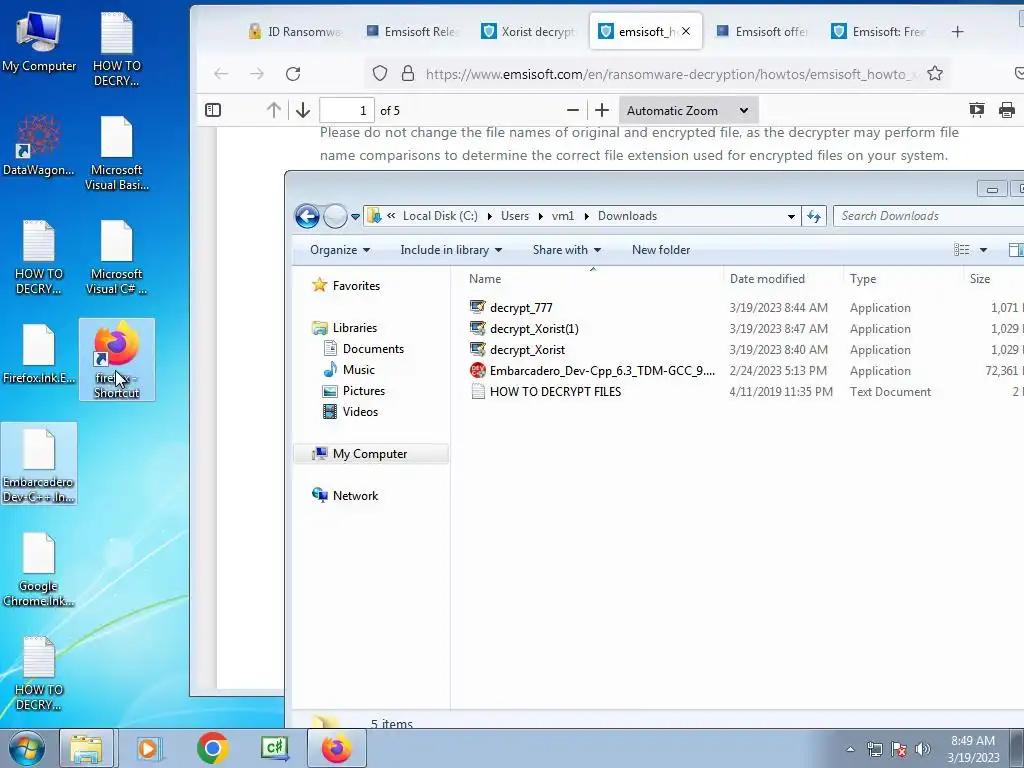Image resolution: width=1024 pixels, height=768 pixels.
Task: Go back in Firefox
Action: click(x=221, y=74)
